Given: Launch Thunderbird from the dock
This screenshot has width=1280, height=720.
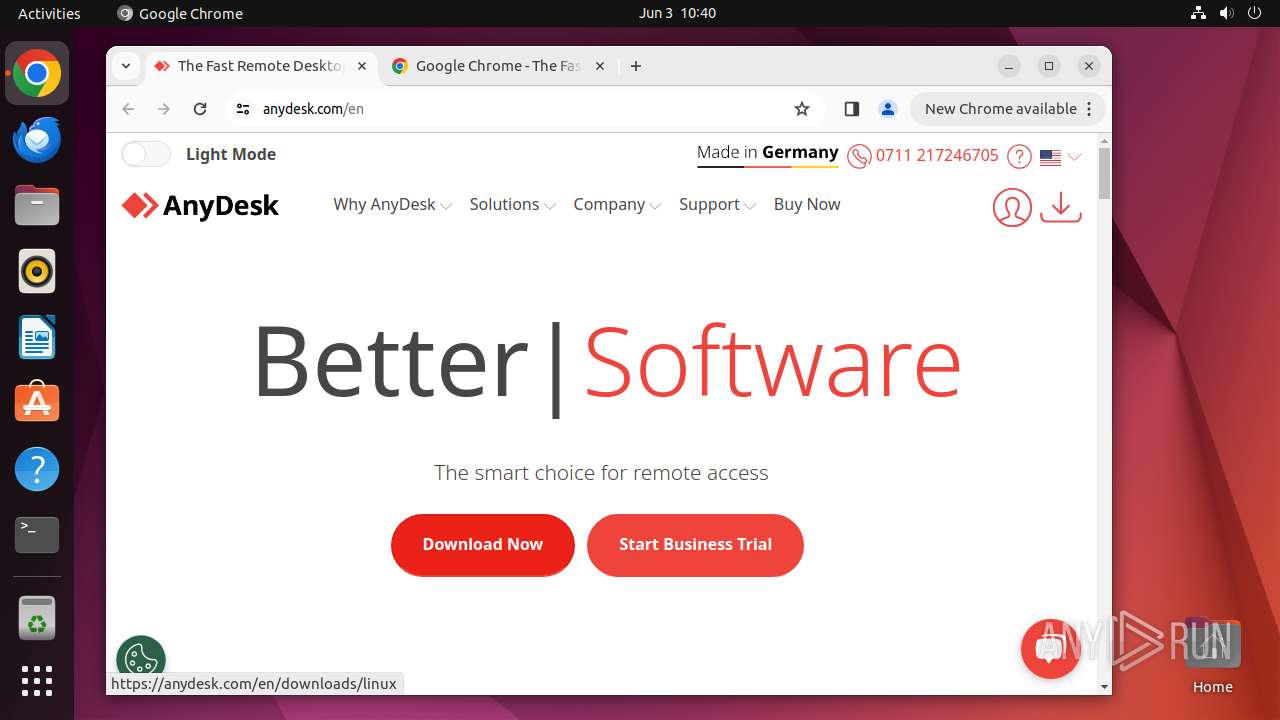Looking at the screenshot, I should click(37, 139).
